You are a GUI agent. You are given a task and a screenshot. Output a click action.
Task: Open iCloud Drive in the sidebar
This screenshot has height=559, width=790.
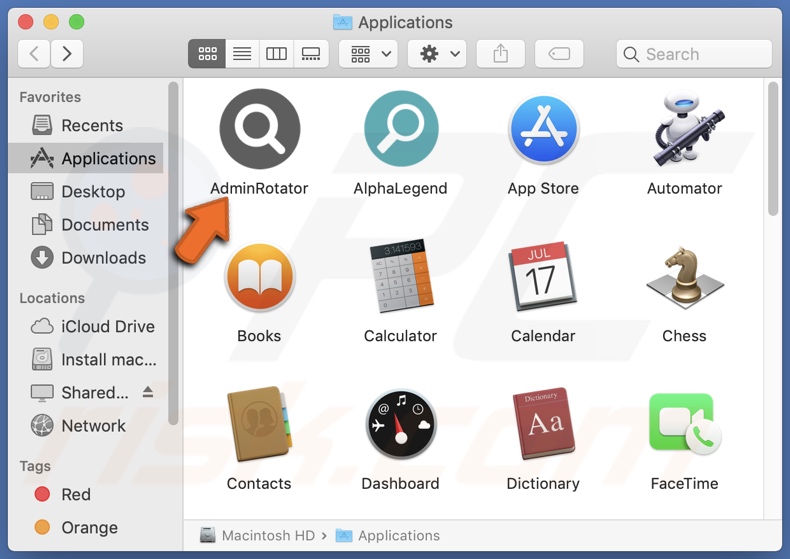pyautogui.click(x=86, y=326)
